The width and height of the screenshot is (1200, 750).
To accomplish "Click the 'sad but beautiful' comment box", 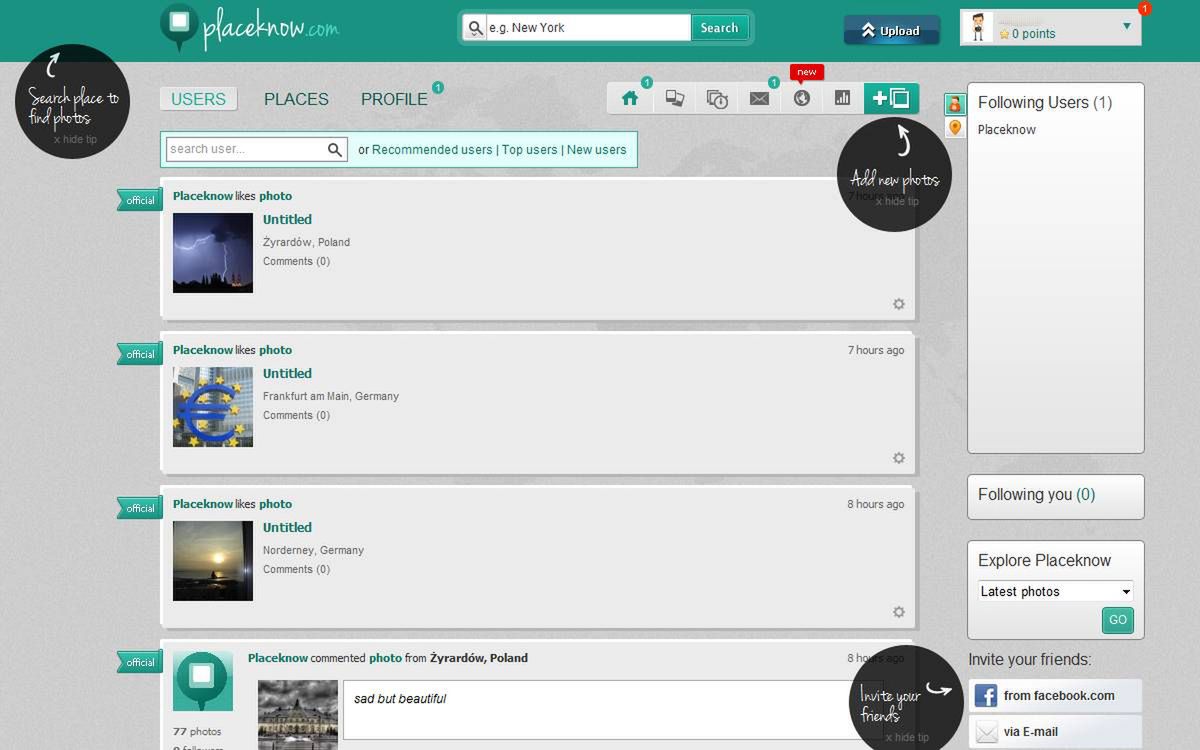I will pyautogui.click(x=612, y=710).
